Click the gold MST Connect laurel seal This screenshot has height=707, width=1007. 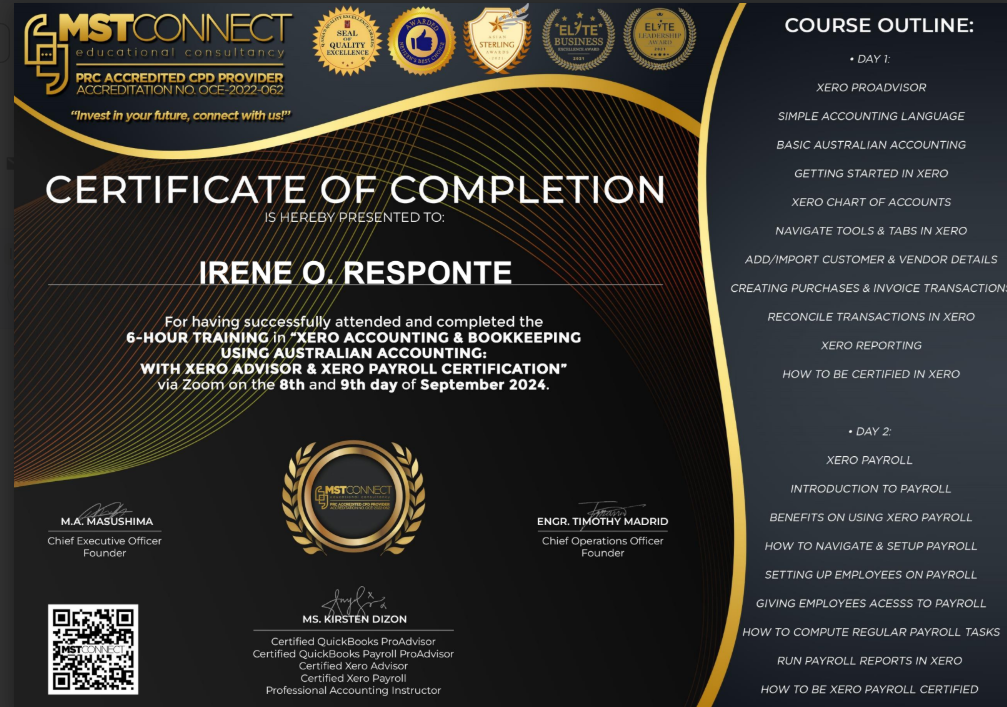click(353, 497)
